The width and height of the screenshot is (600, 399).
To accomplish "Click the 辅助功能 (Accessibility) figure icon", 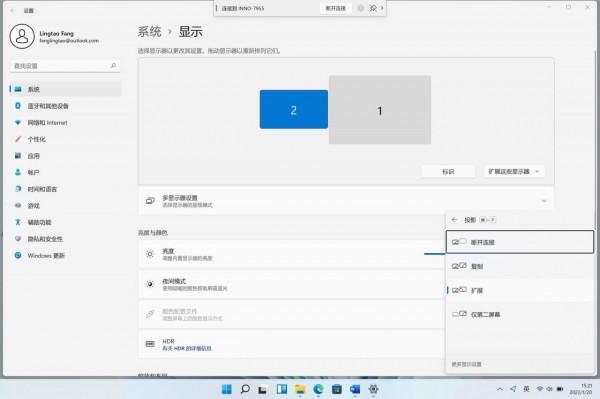I will [18, 222].
